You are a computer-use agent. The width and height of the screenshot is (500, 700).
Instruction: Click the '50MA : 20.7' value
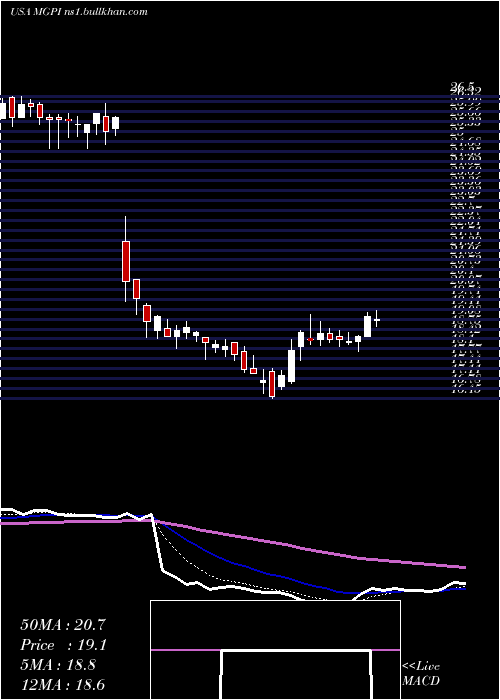coord(63,625)
